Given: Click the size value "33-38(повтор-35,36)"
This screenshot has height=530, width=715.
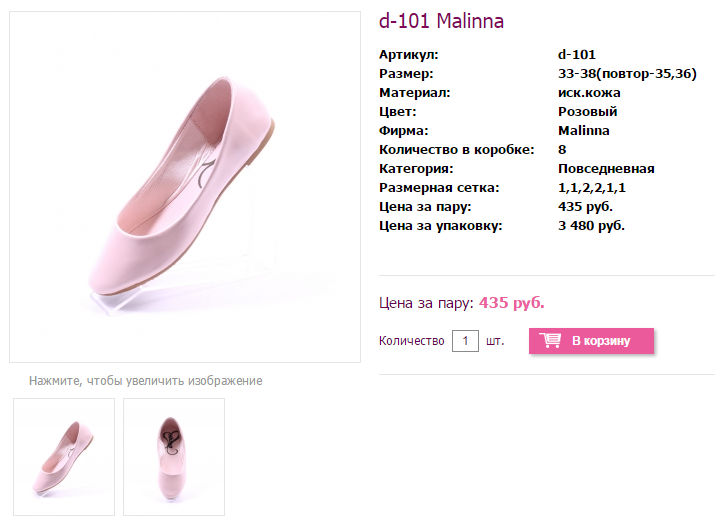Looking at the screenshot, I should tap(627, 74).
